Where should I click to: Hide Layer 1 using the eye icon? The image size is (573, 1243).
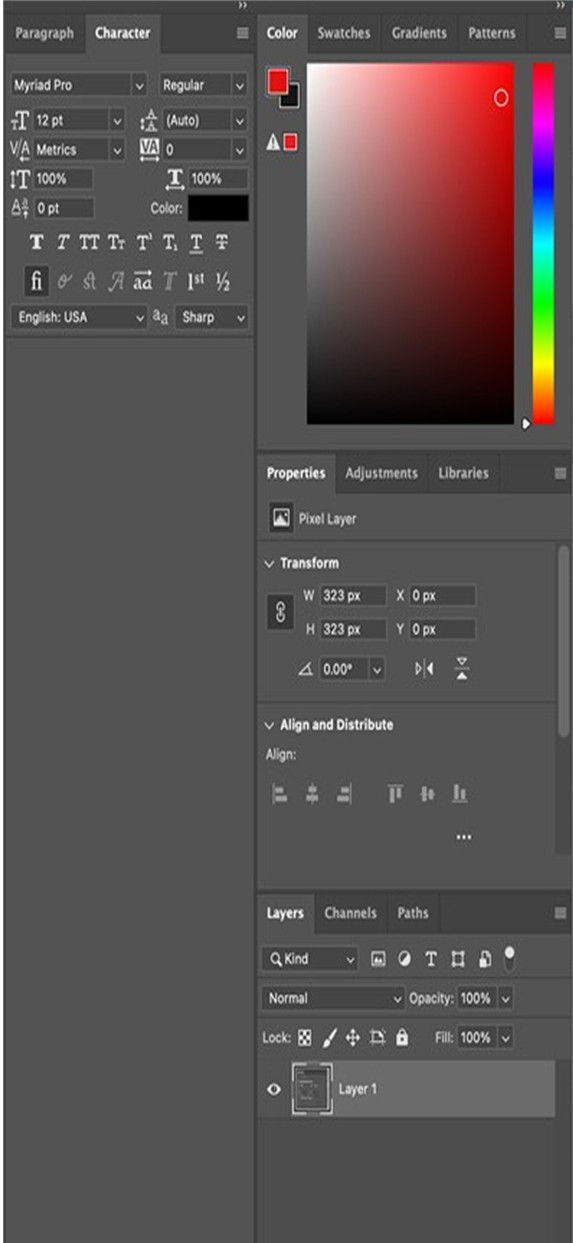click(274, 1090)
